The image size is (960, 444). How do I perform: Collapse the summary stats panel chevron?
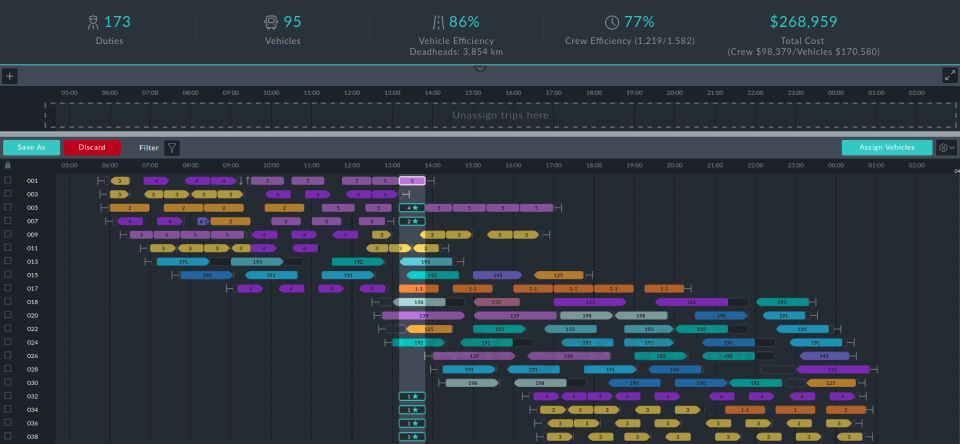point(480,68)
